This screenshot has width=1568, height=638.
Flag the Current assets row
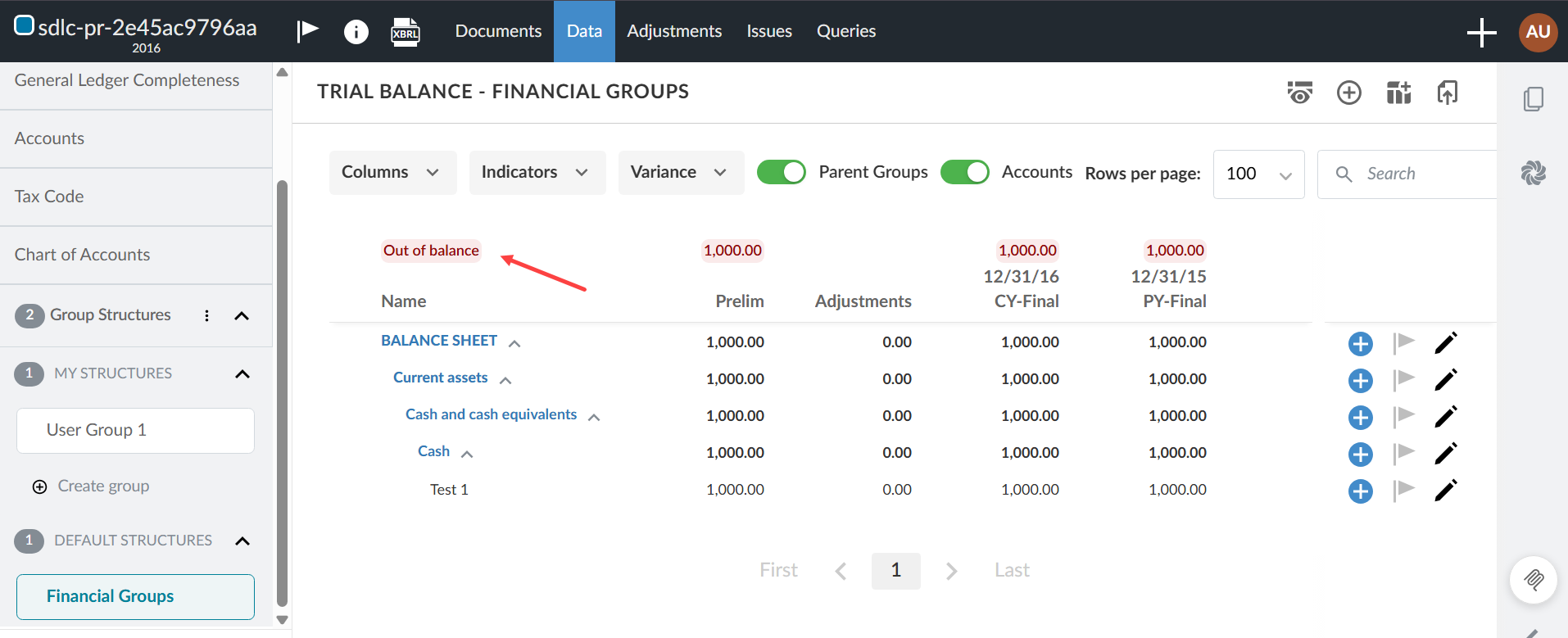1404,380
